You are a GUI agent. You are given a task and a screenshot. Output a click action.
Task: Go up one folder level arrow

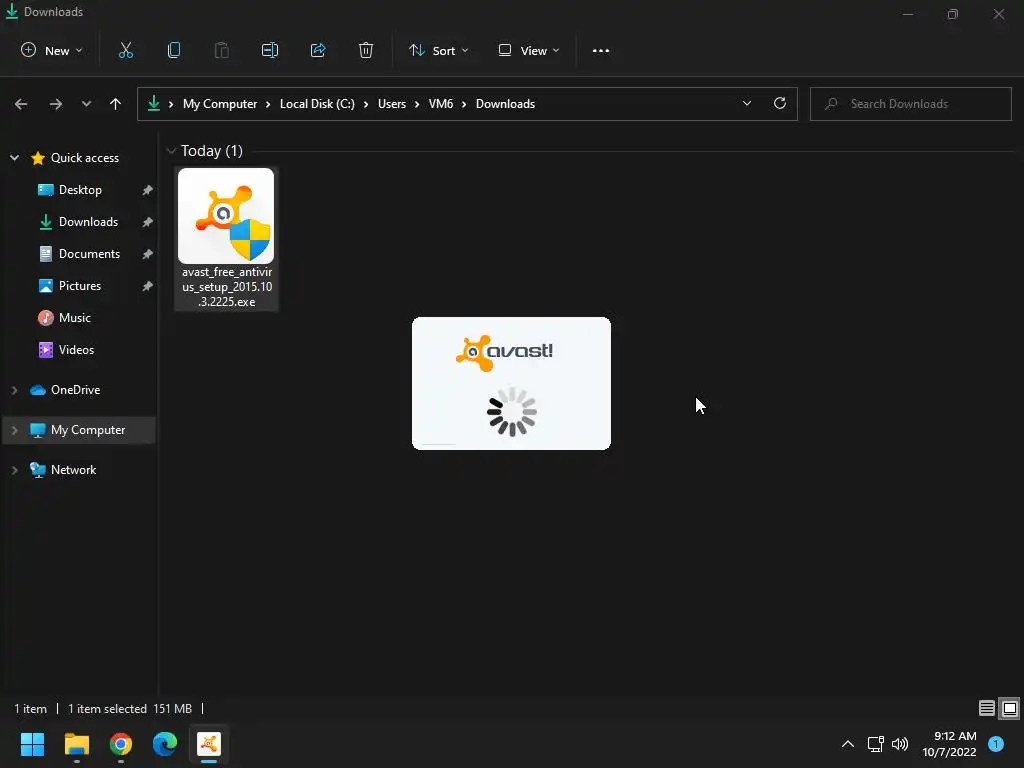click(116, 104)
